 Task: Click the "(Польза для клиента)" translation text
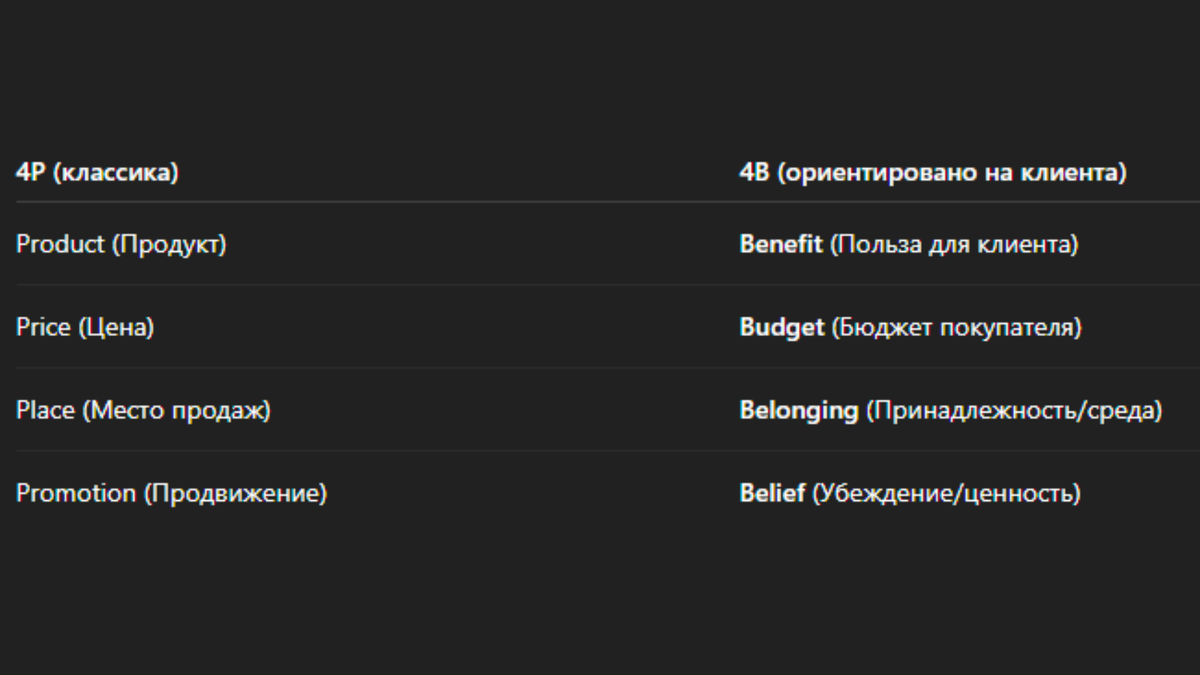click(954, 244)
